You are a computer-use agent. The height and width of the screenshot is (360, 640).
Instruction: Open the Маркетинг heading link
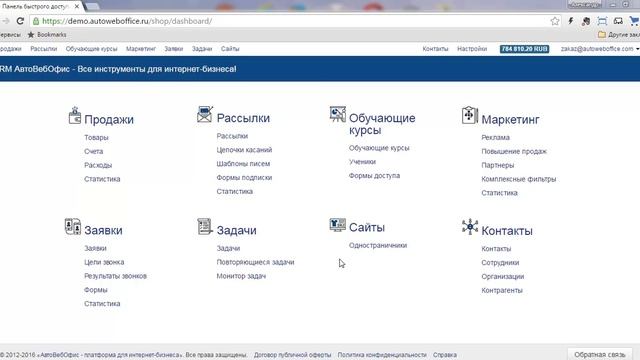pos(510,120)
